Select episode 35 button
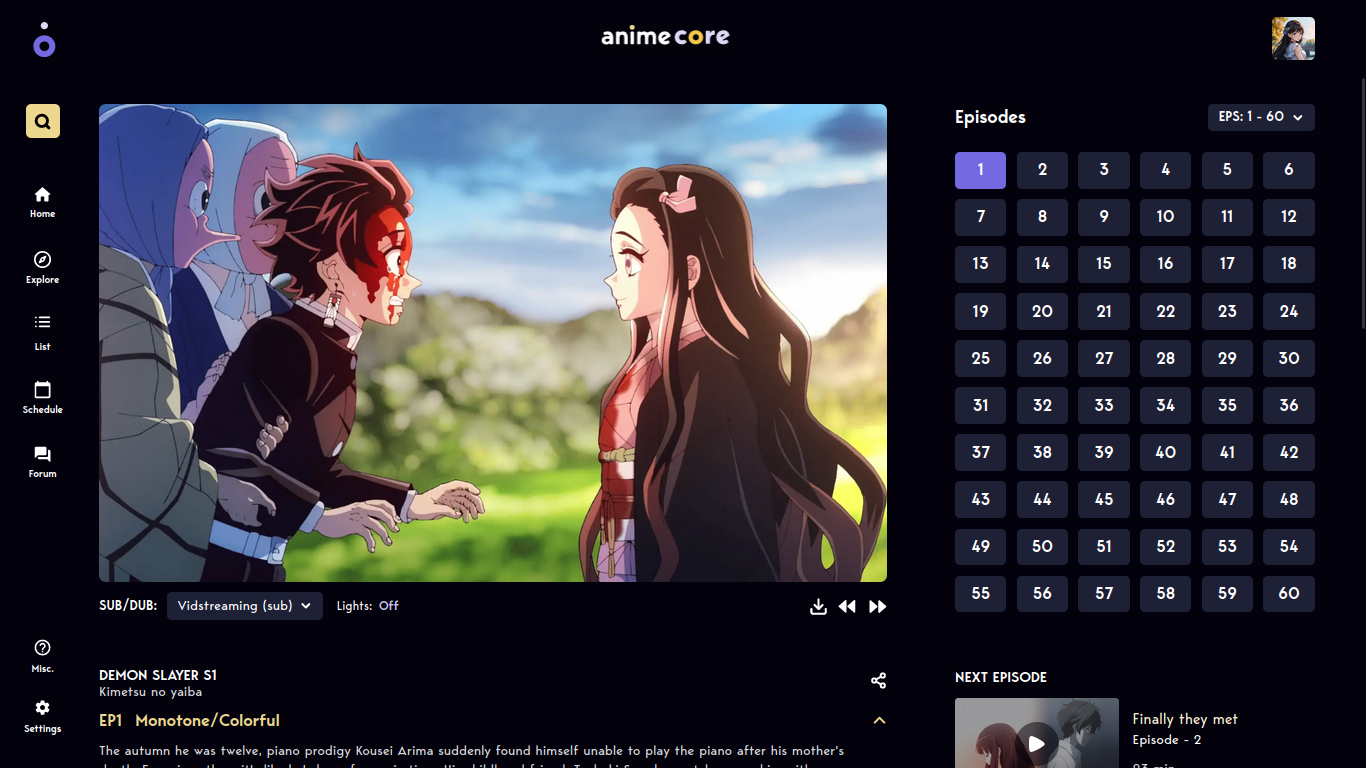The width and height of the screenshot is (1366, 768). click(1227, 405)
